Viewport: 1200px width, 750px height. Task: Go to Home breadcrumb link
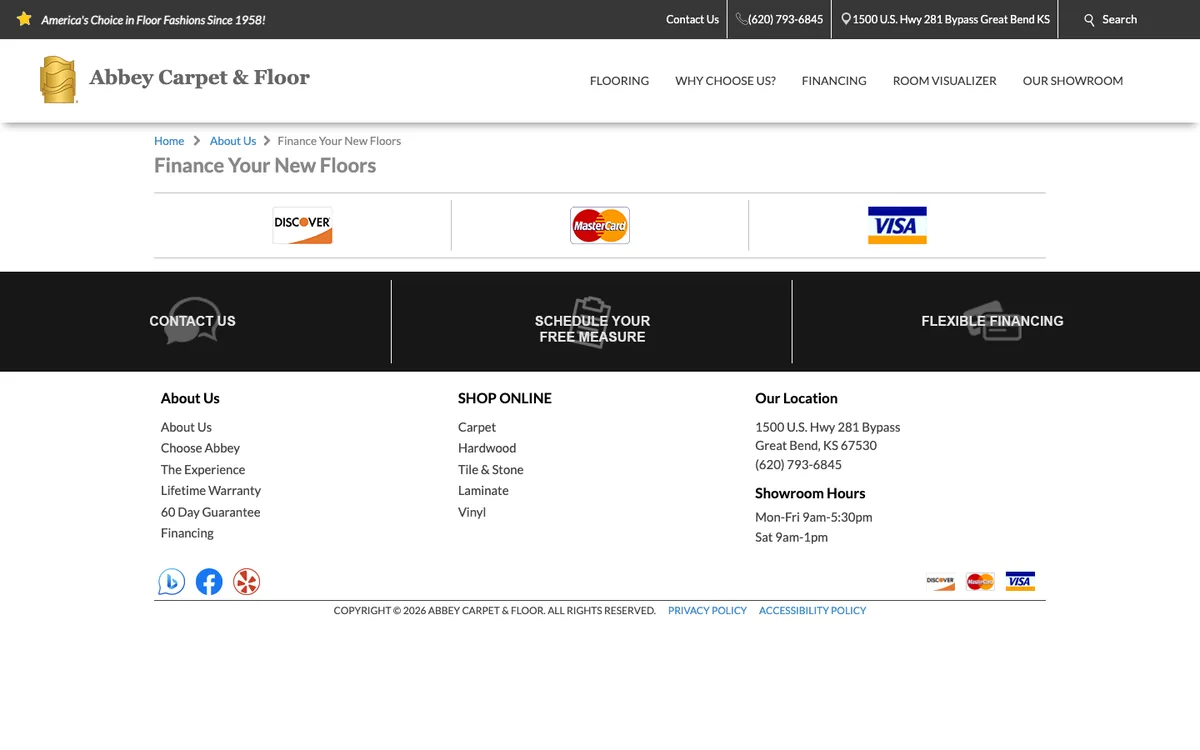coord(169,141)
